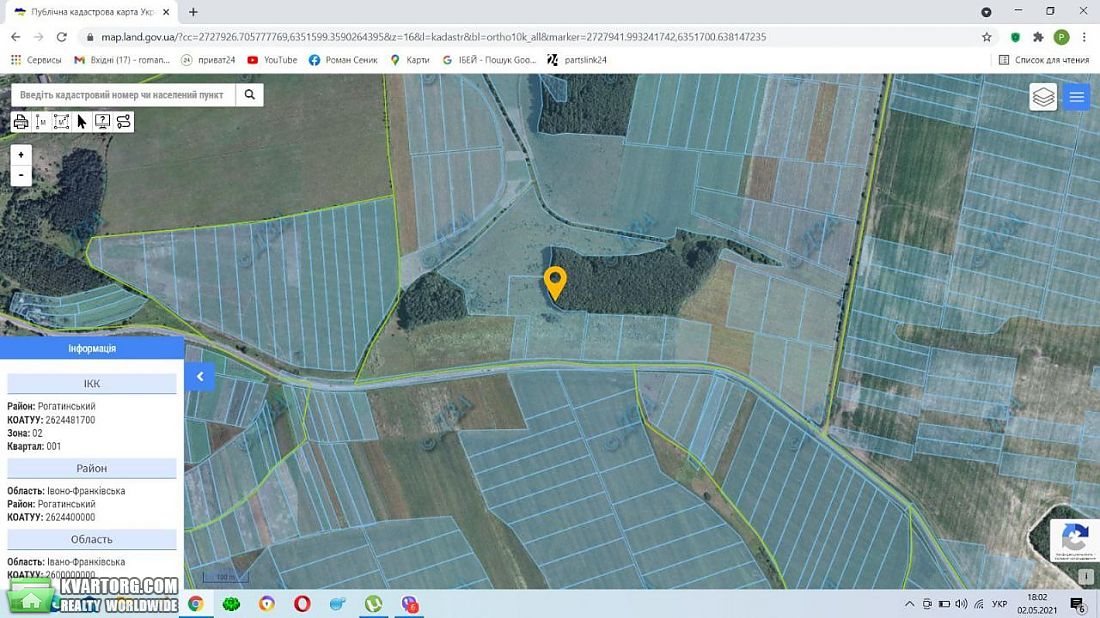Click the small info button bottom-right of map

pos(1086,576)
